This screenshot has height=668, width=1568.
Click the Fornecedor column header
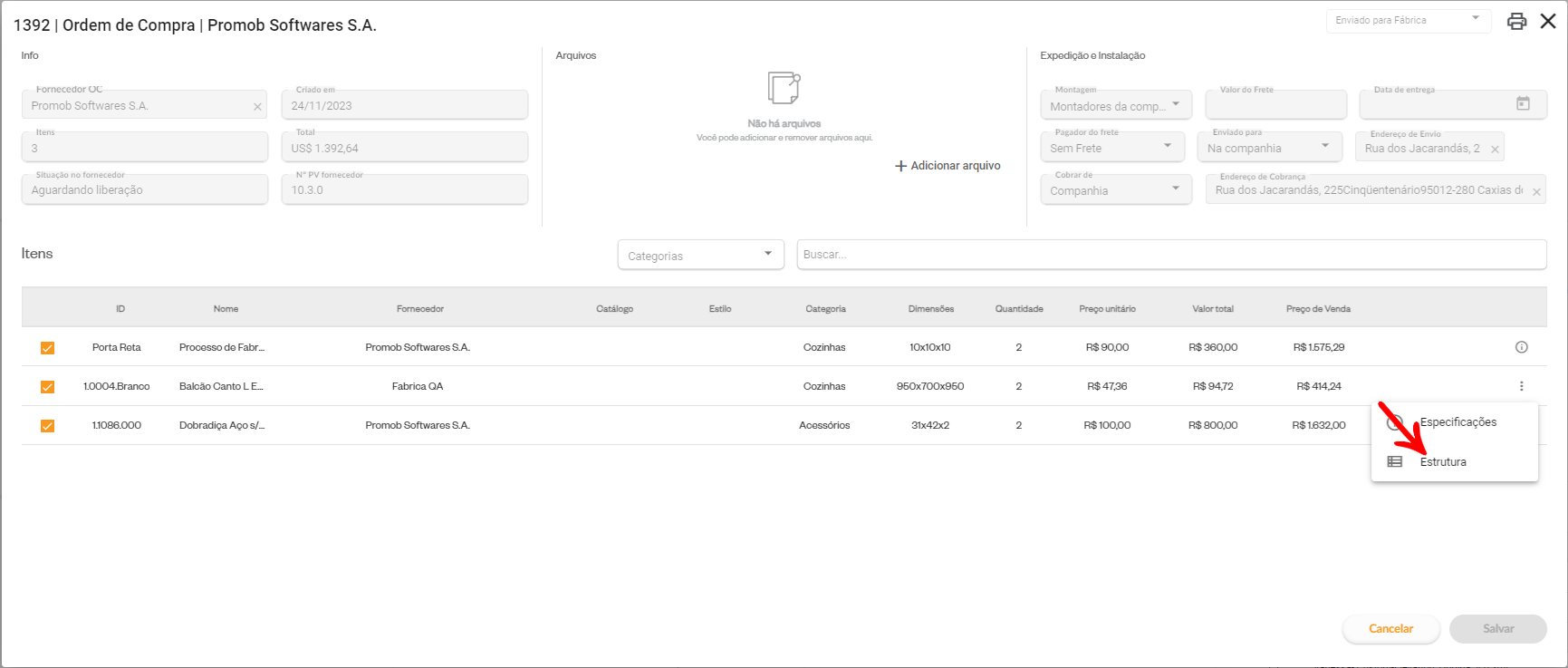420,309
